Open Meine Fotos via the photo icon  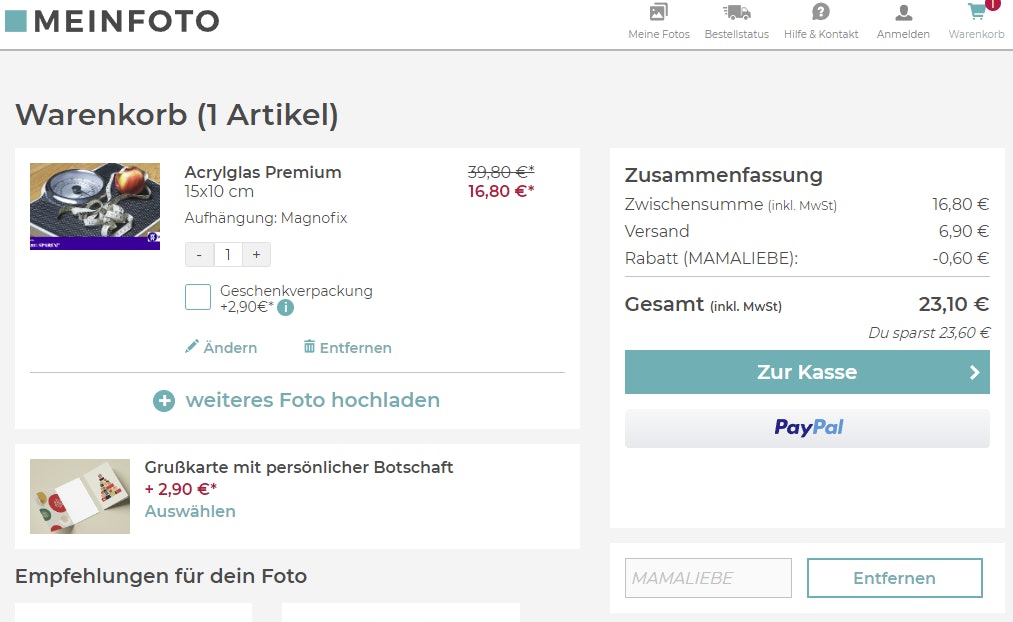(657, 14)
